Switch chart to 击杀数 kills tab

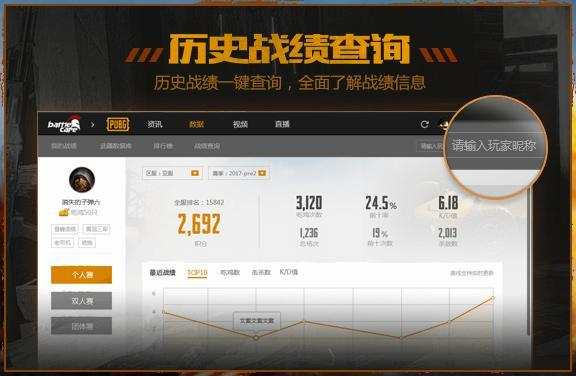pos(261,273)
